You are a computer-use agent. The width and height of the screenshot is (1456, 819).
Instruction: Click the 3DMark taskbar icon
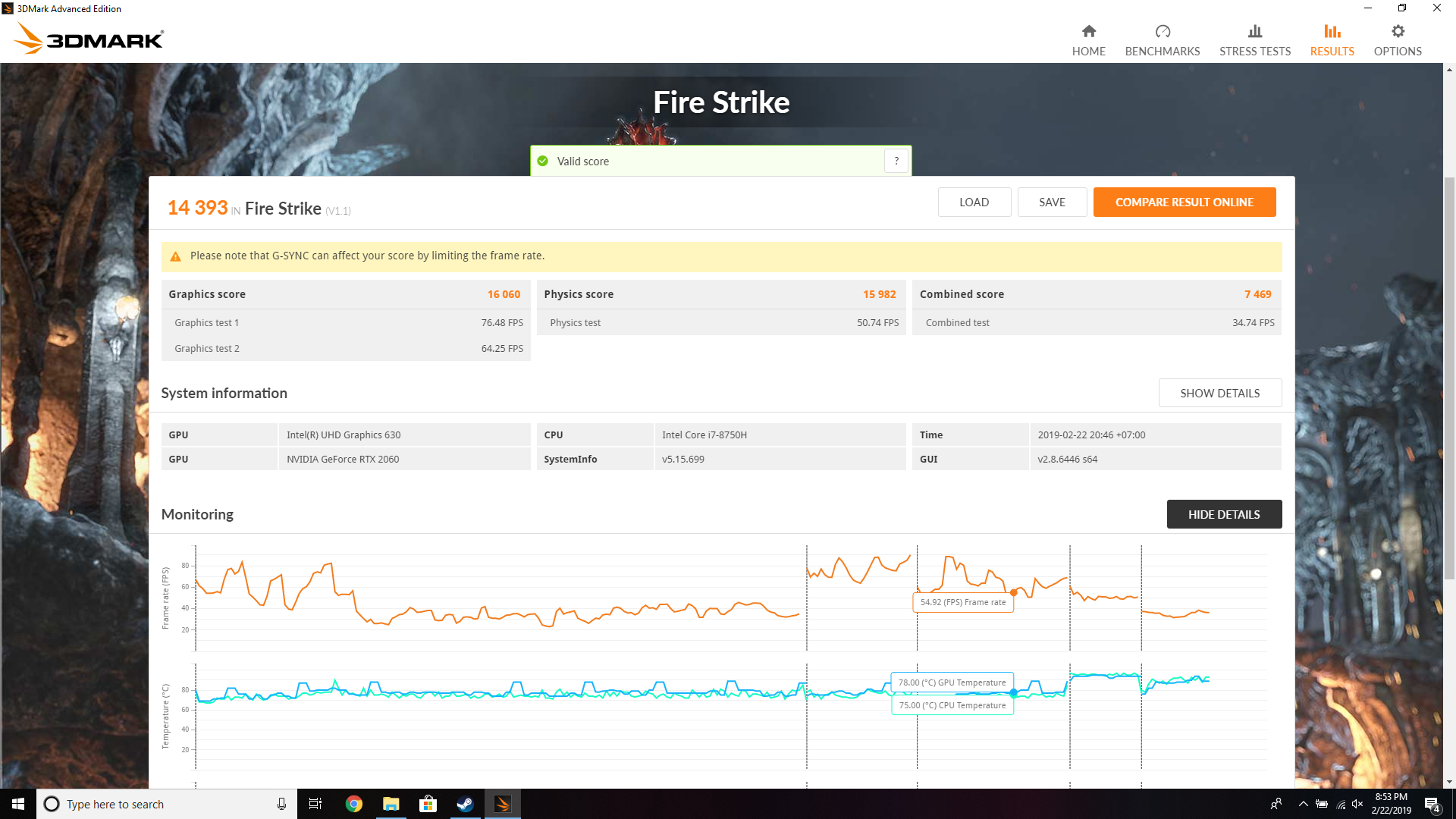pyautogui.click(x=502, y=804)
